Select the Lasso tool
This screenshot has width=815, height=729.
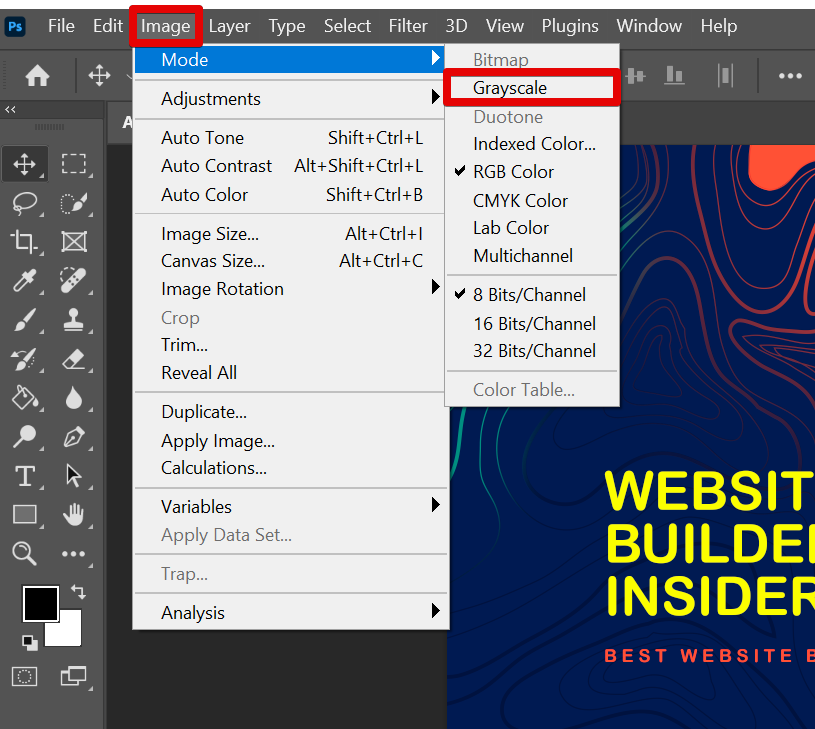(x=24, y=203)
